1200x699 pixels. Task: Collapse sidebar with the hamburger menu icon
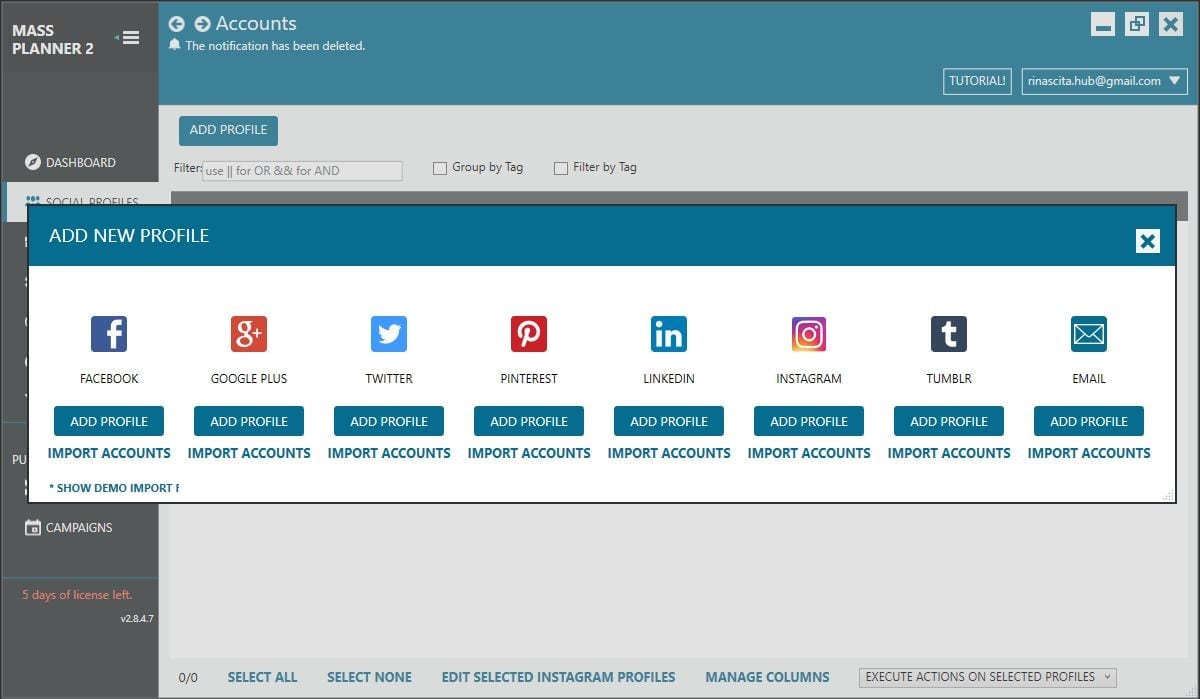click(131, 38)
